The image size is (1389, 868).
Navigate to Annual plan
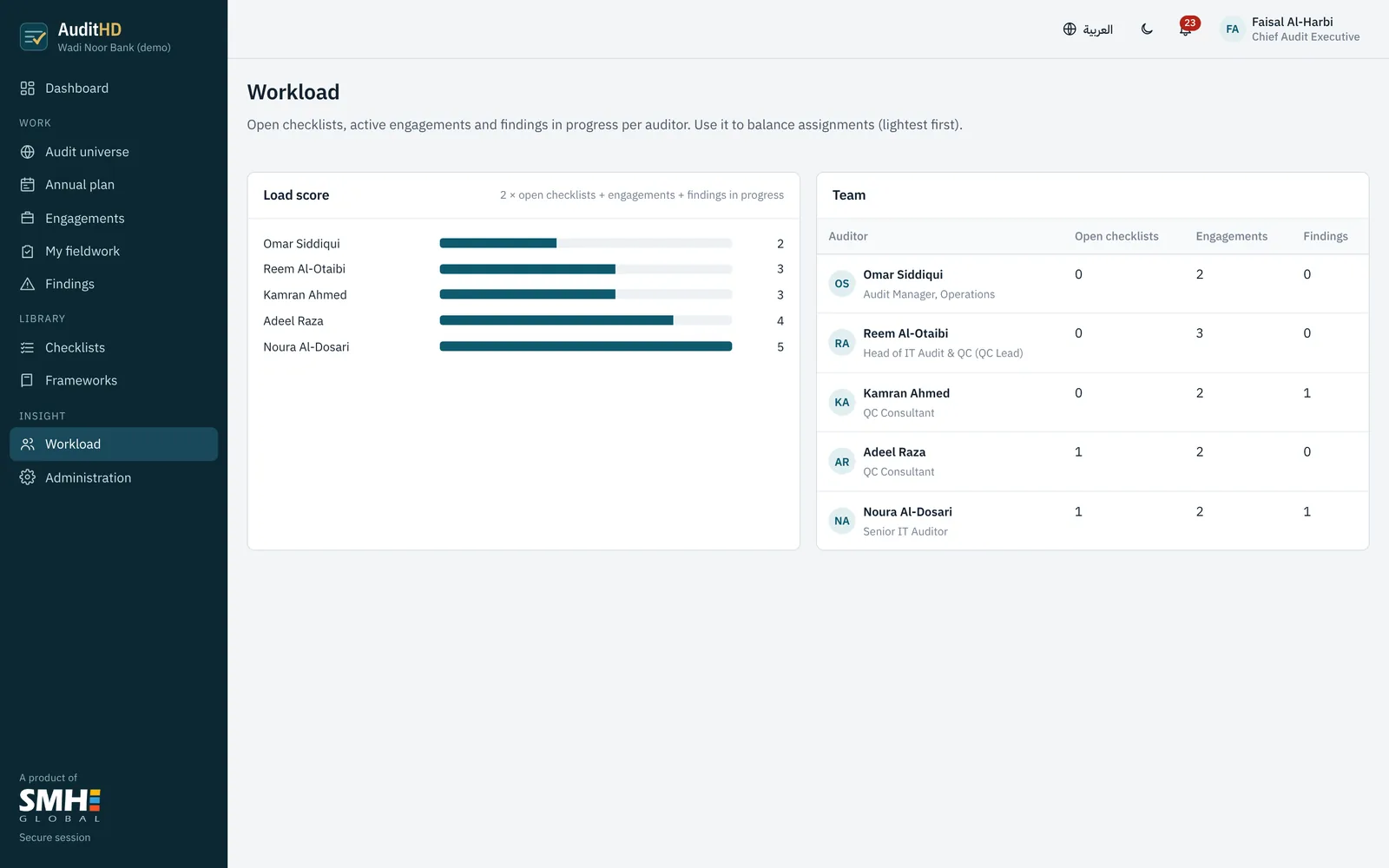point(114,185)
